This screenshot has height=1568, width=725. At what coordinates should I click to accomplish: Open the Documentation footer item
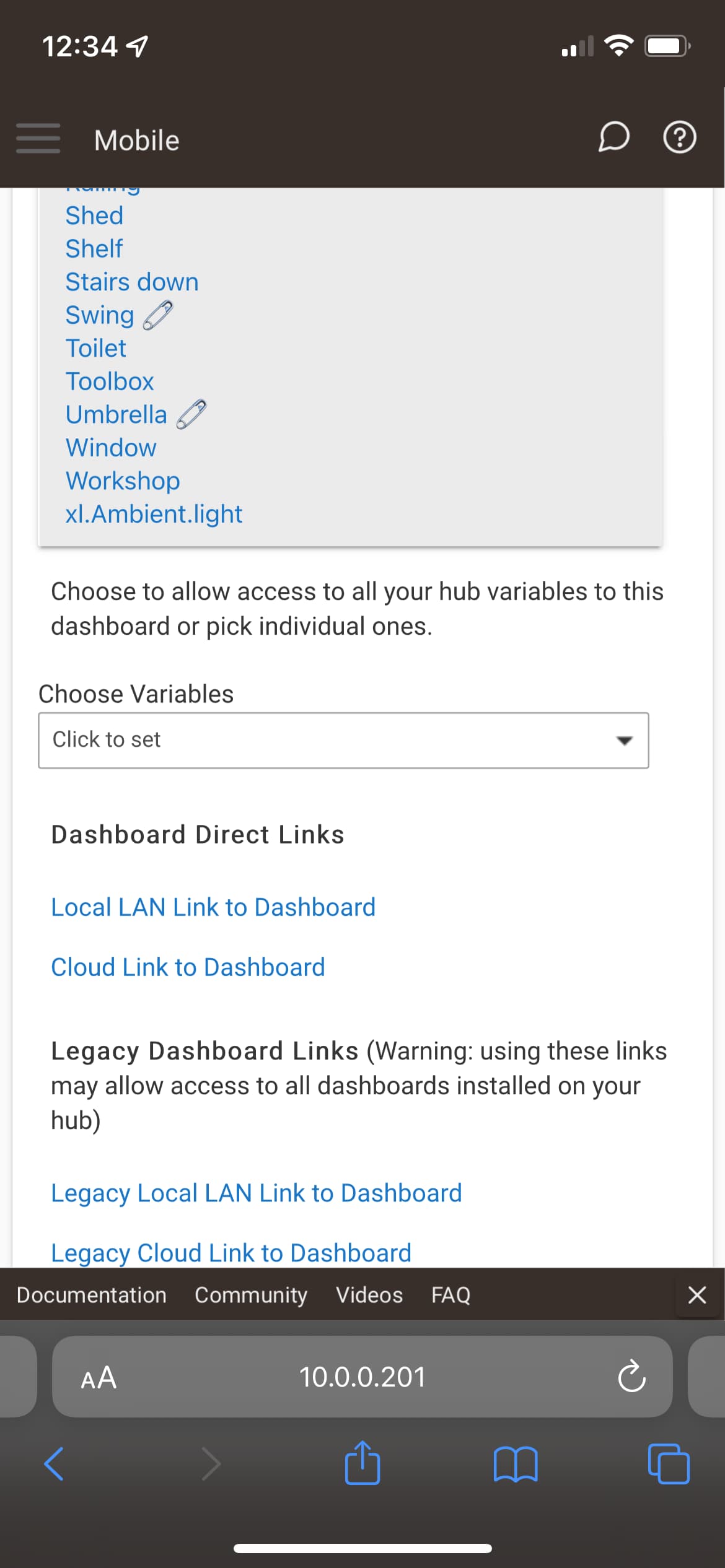tap(91, 1295)
